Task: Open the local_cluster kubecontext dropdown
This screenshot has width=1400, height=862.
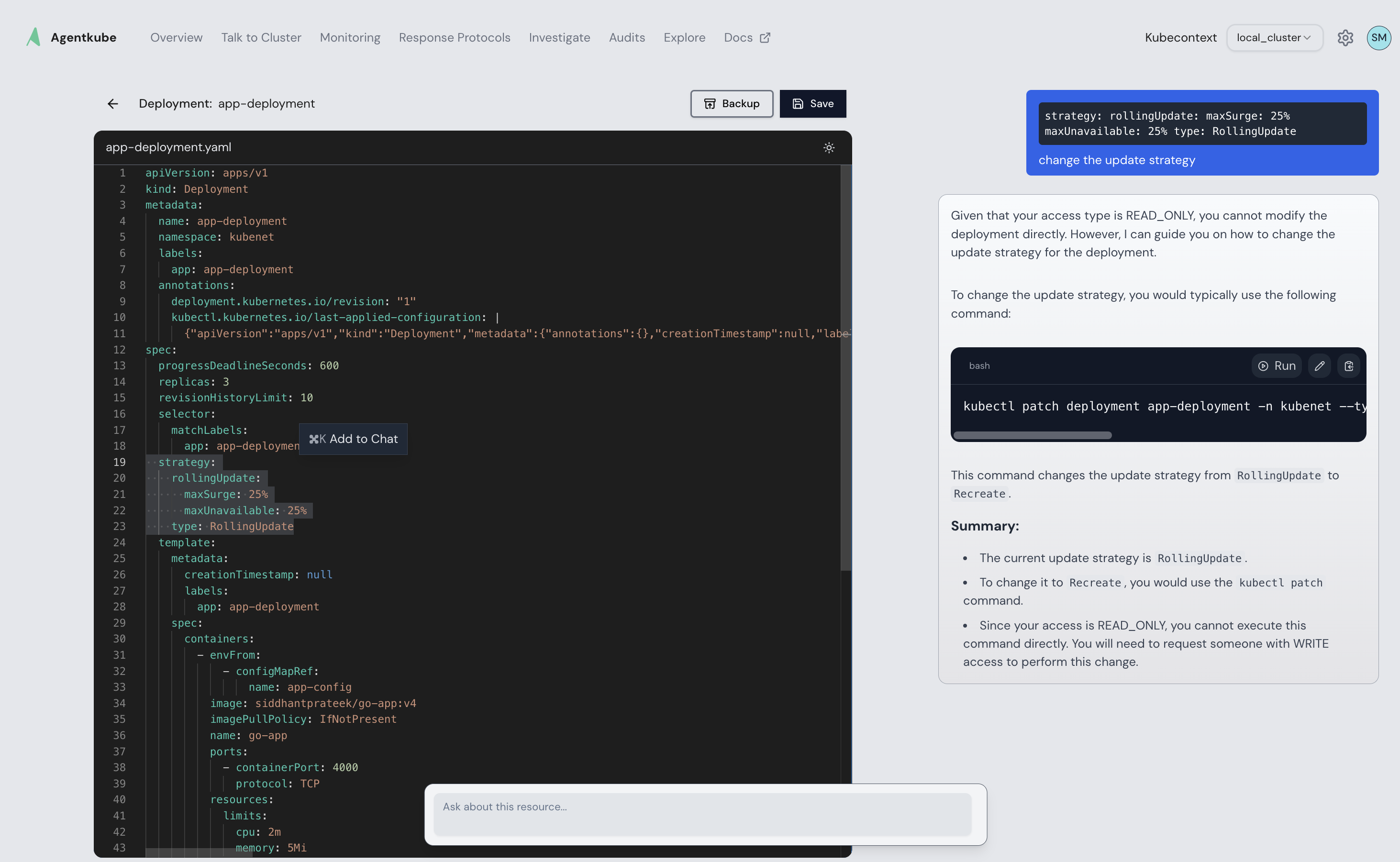Action: [x=1274, y=38]
